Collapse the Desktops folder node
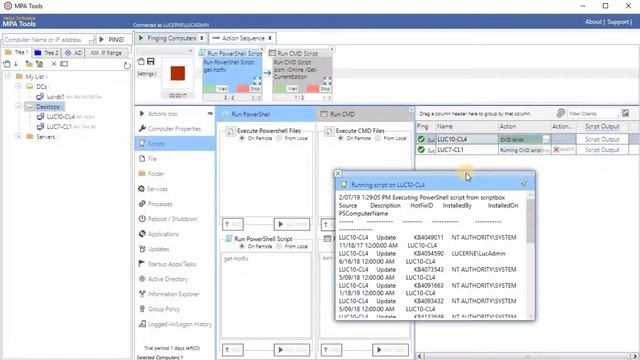The width and height of the screenshot is (640, 360). (18, 107)
